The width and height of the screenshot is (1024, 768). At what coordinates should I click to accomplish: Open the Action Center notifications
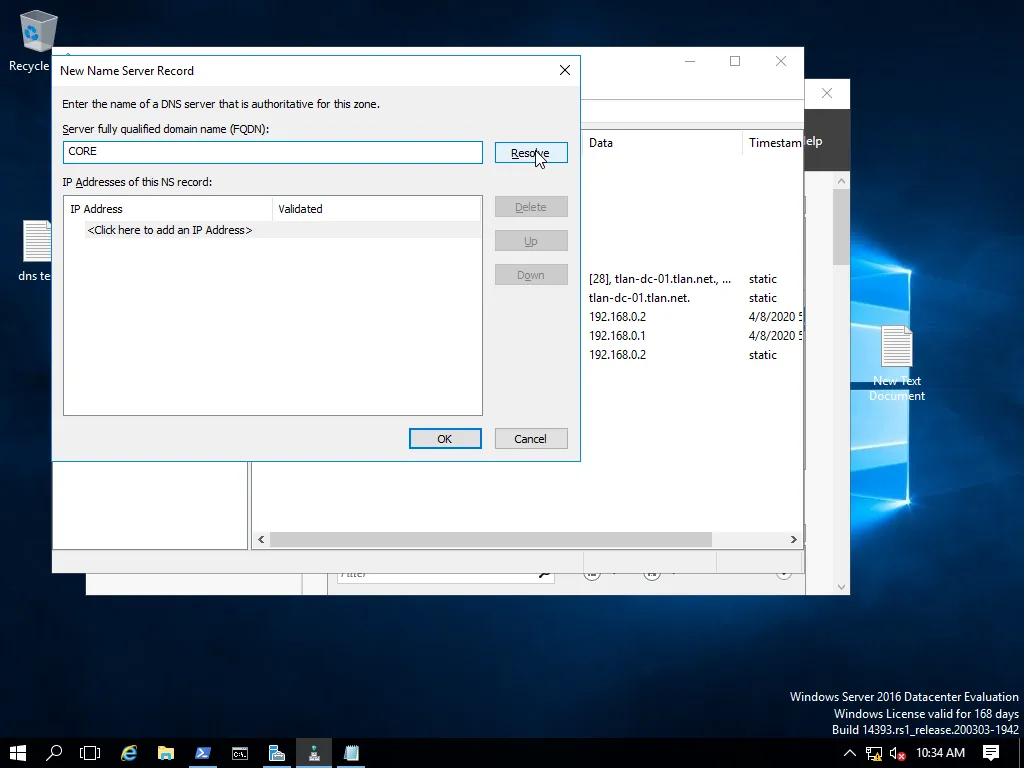[x=991, y=753]
